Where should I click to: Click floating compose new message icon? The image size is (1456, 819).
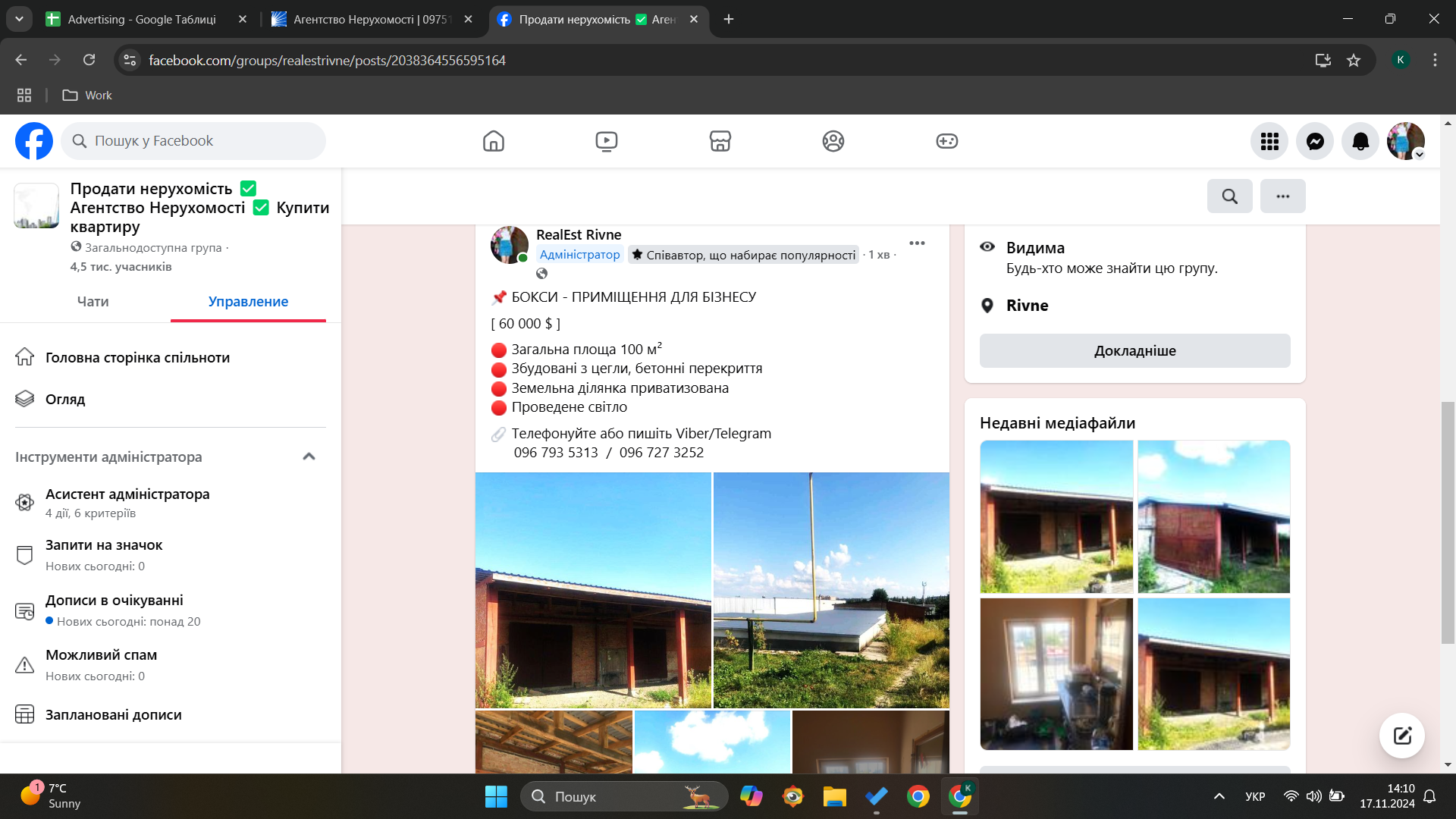[1401, 735]
